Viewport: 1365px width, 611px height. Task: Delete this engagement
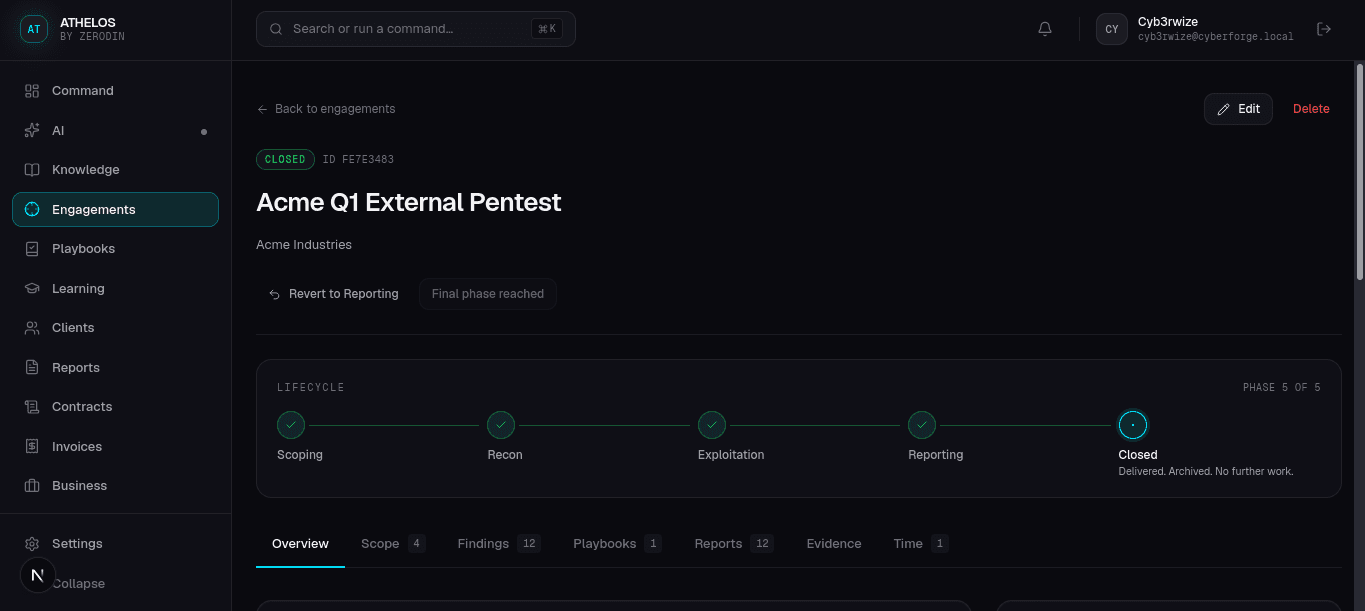point(1311,109)
